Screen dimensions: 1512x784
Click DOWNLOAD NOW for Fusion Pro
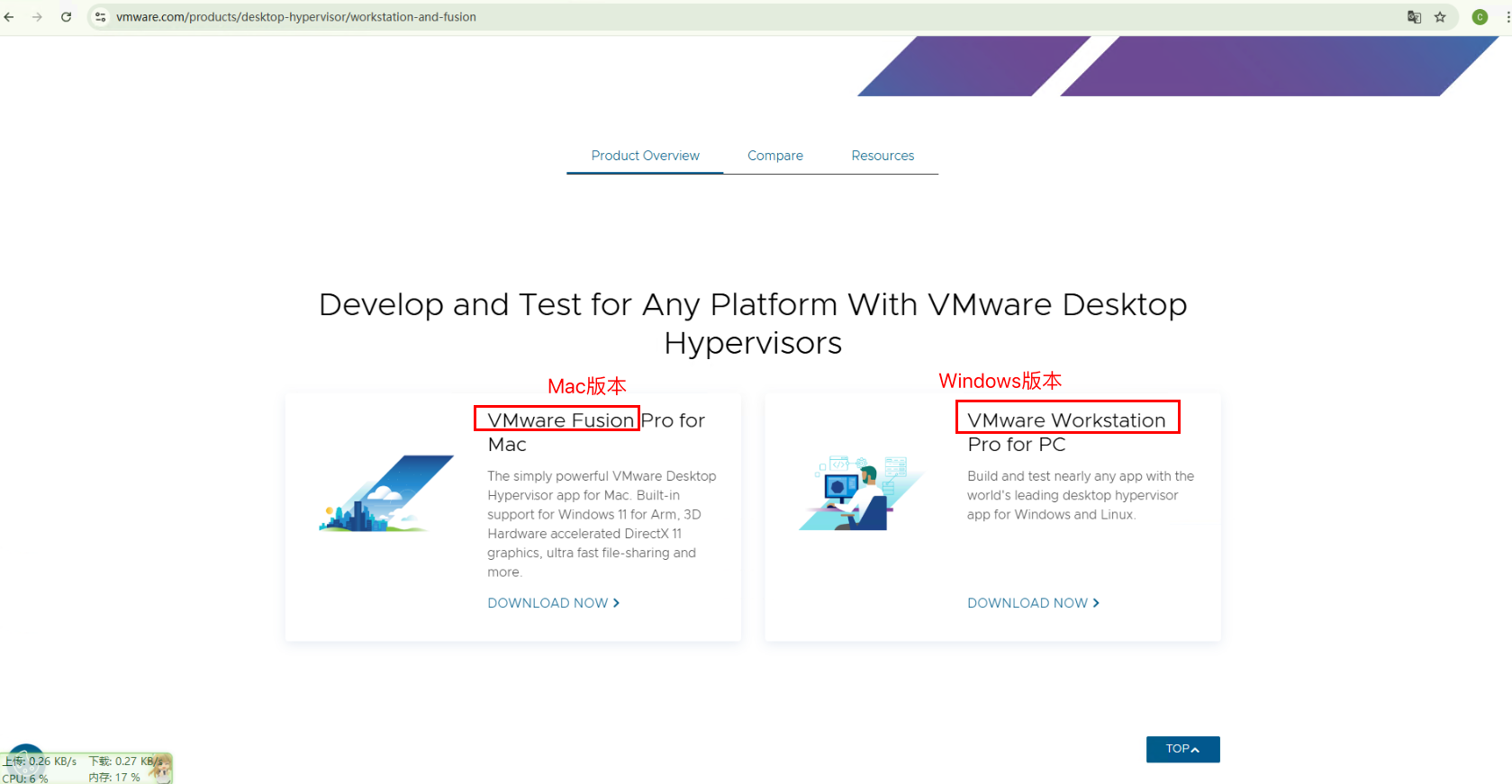click(554, 603)
